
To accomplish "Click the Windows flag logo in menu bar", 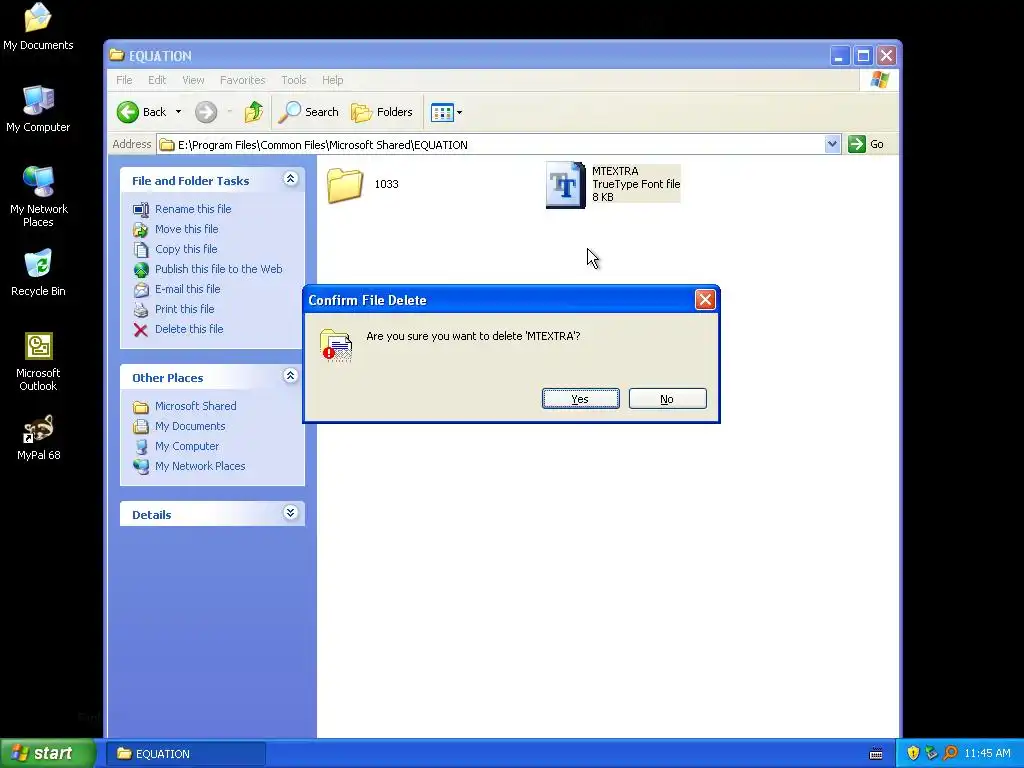I will point(880,80).
